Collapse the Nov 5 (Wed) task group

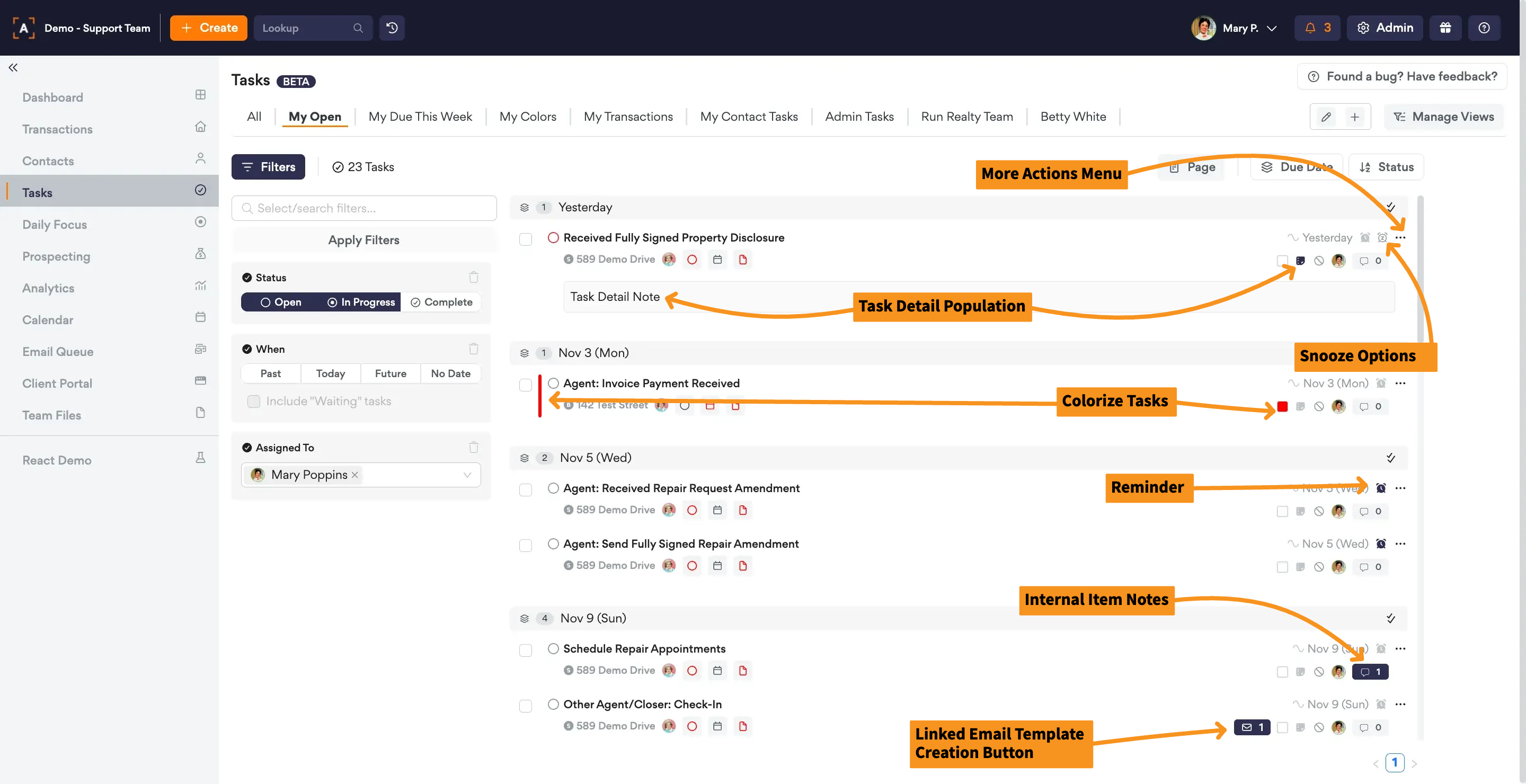(x=524, y=458)
